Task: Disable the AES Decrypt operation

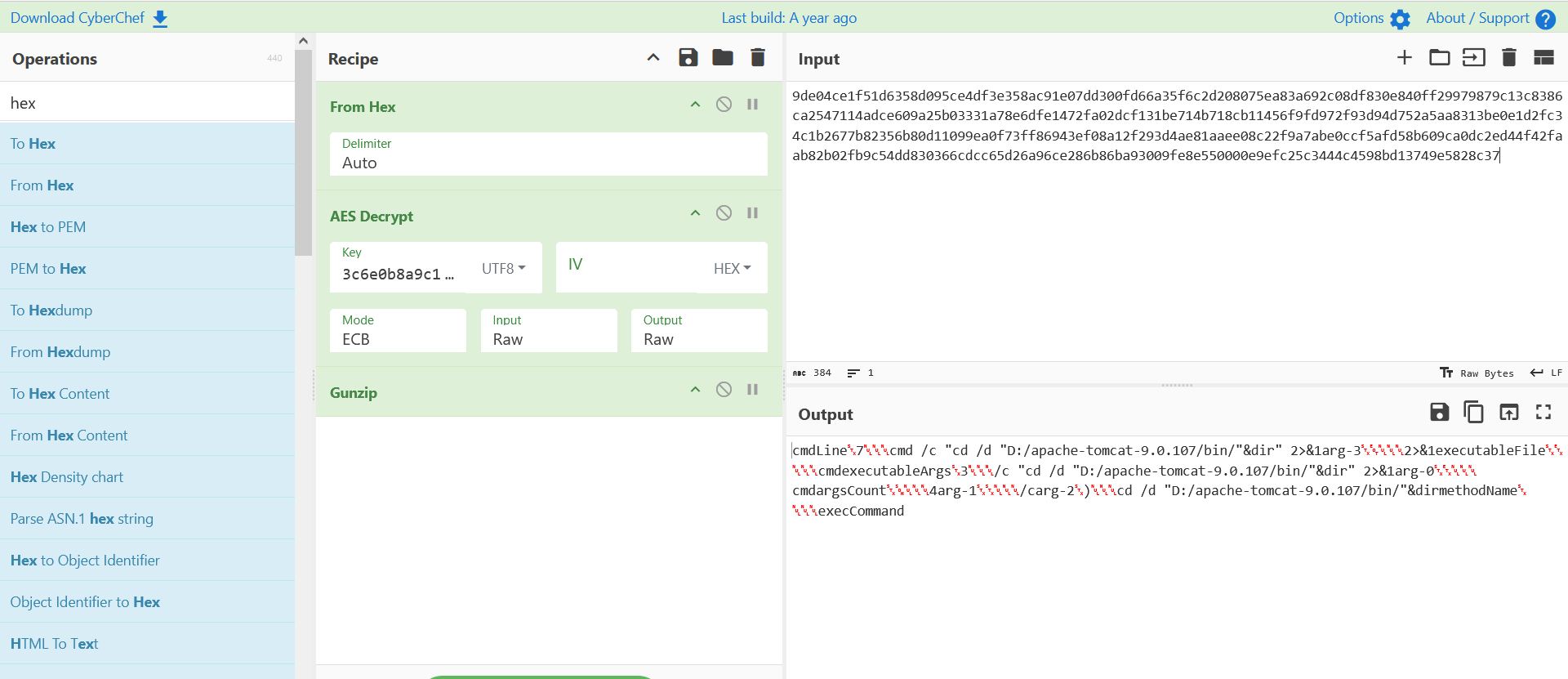Action: pyautogui.click(x=724, y=213)
